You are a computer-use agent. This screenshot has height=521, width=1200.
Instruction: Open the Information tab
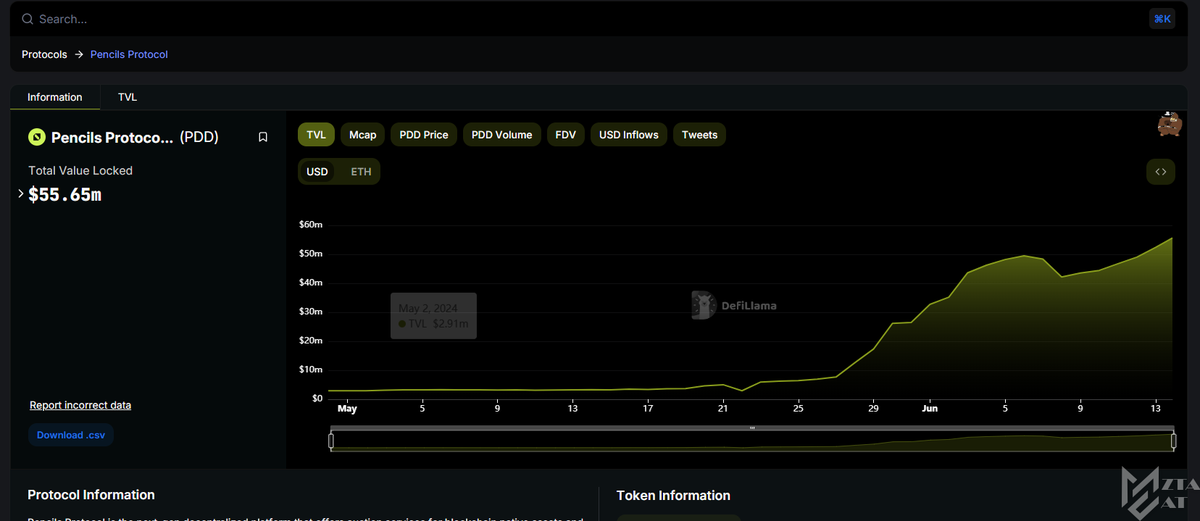click(55, 97)
